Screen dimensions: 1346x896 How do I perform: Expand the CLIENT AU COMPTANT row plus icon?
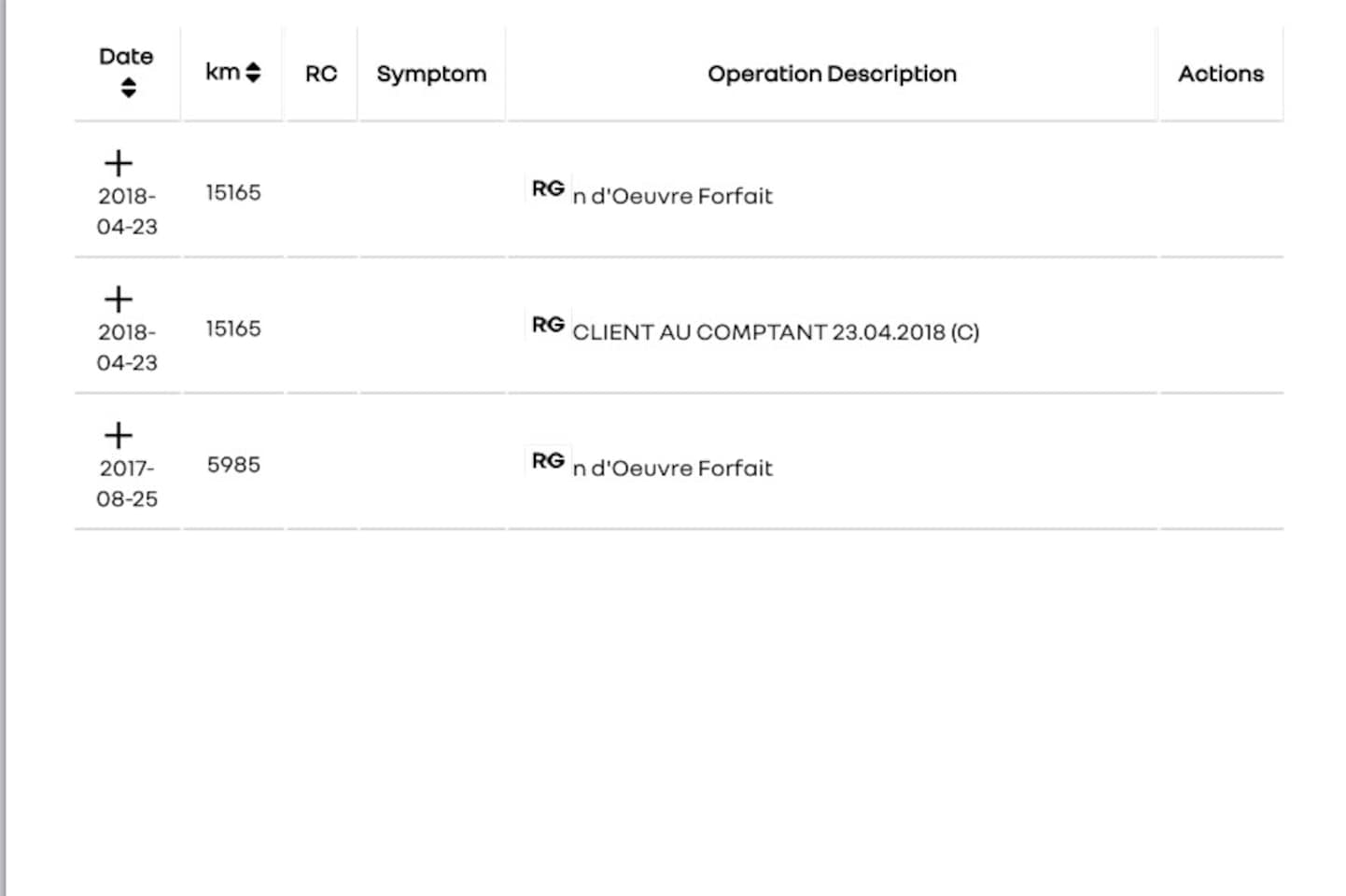pyautogui.click(x=119, y=300)
